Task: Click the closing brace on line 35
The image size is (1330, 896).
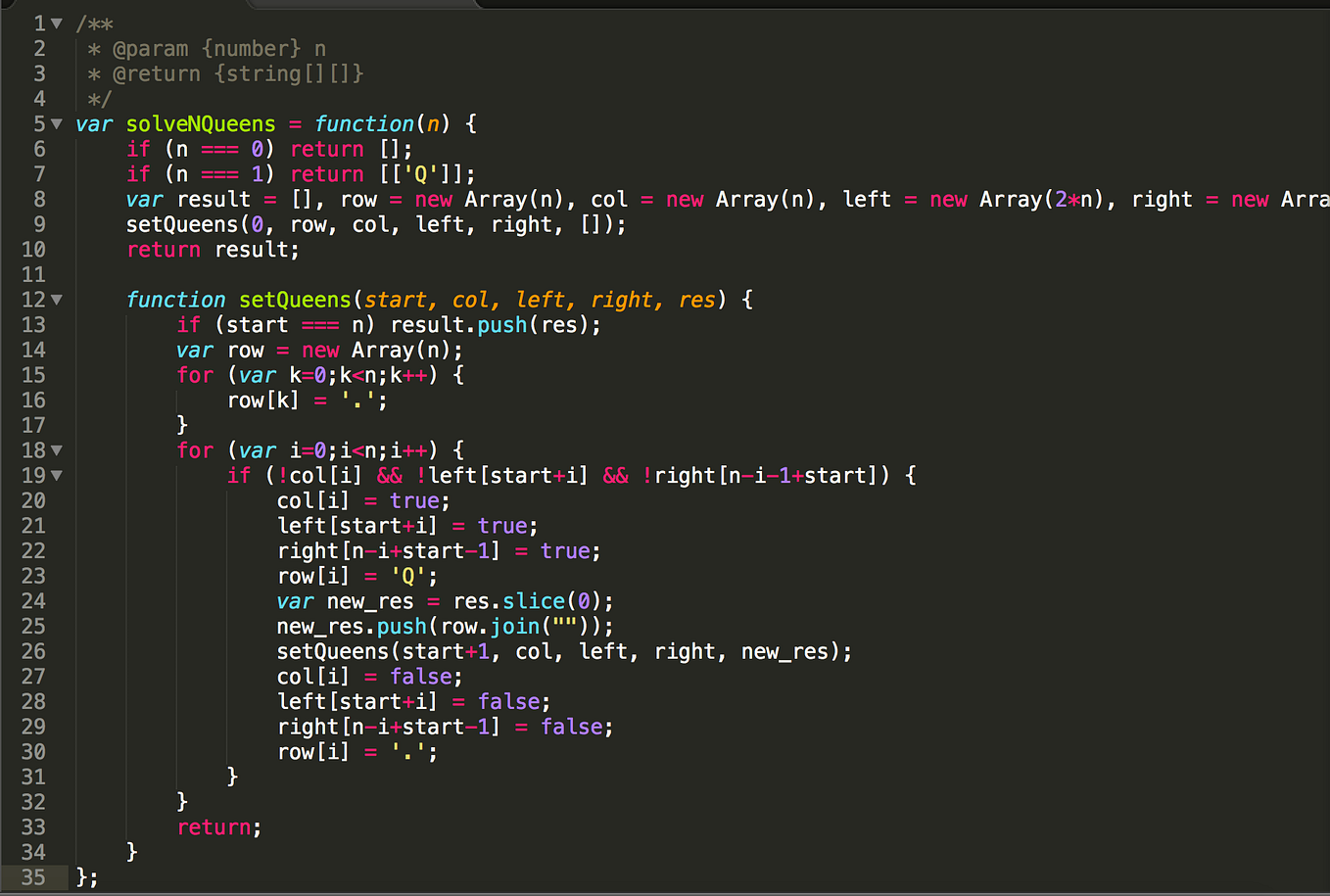Action: (82, 877)
